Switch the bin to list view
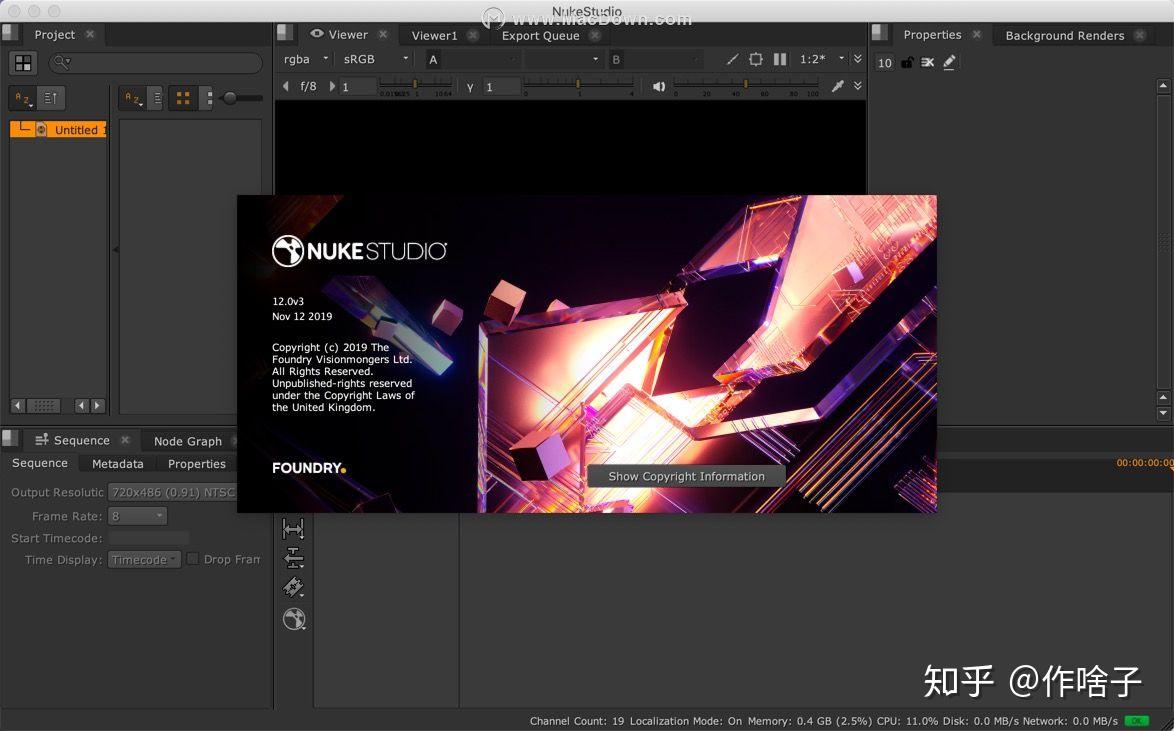The height and width of the screenshot is (731, 1174). tap(156, 98)
